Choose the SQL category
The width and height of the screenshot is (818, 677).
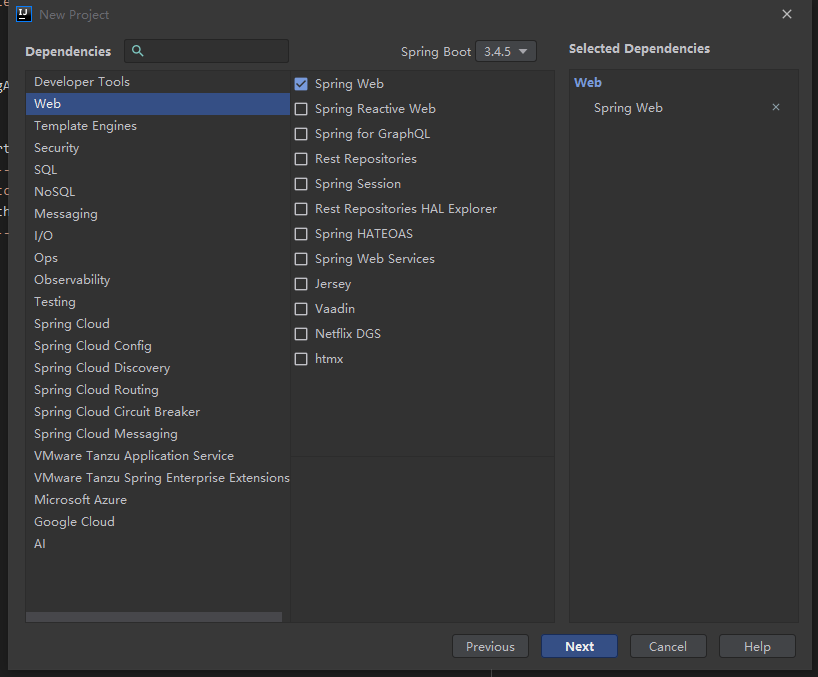pos(46,170)
